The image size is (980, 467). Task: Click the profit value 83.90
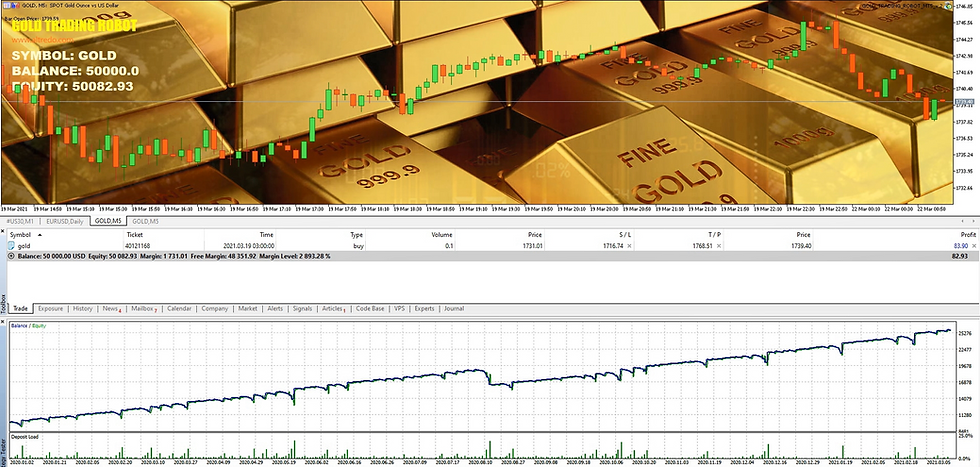[x=961, y=246]
